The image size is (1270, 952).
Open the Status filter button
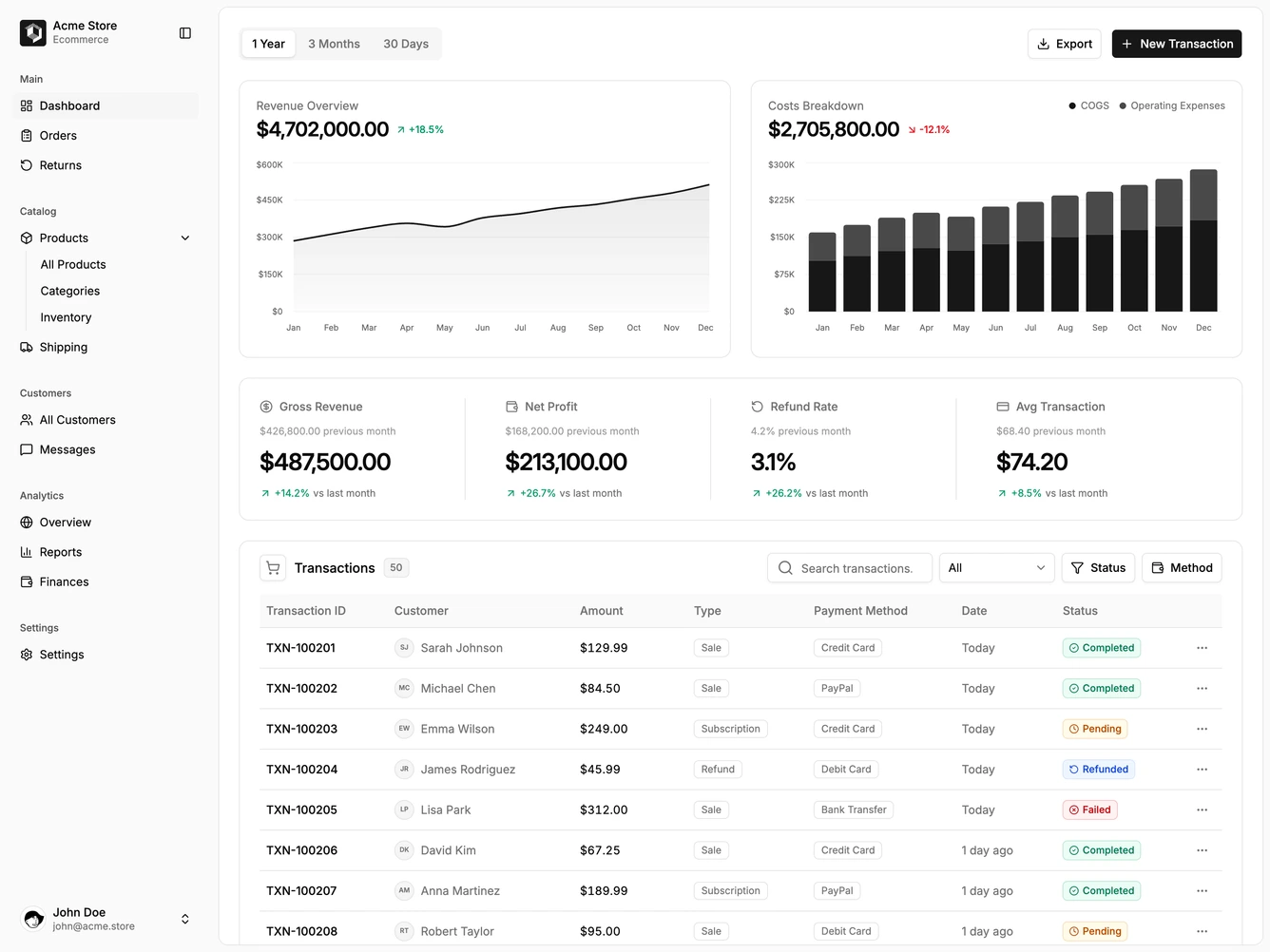(1098, 568)
